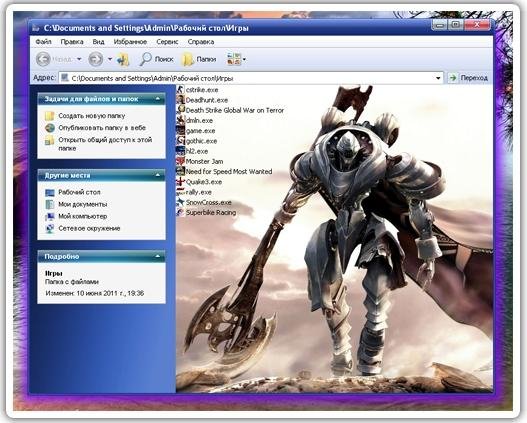Open dropdown arrow next to Back button
The height and width of the screenshot is (423, 527).
79,59
